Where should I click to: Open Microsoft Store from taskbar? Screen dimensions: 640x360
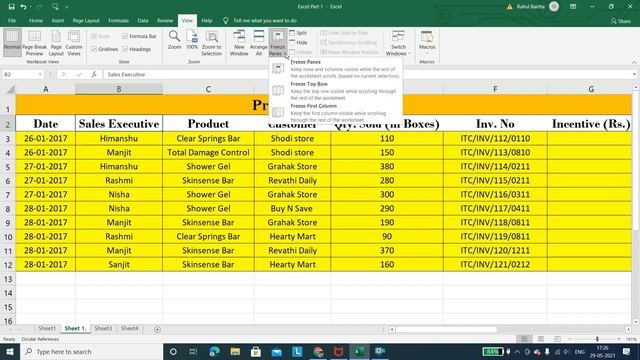coord(256,351)
